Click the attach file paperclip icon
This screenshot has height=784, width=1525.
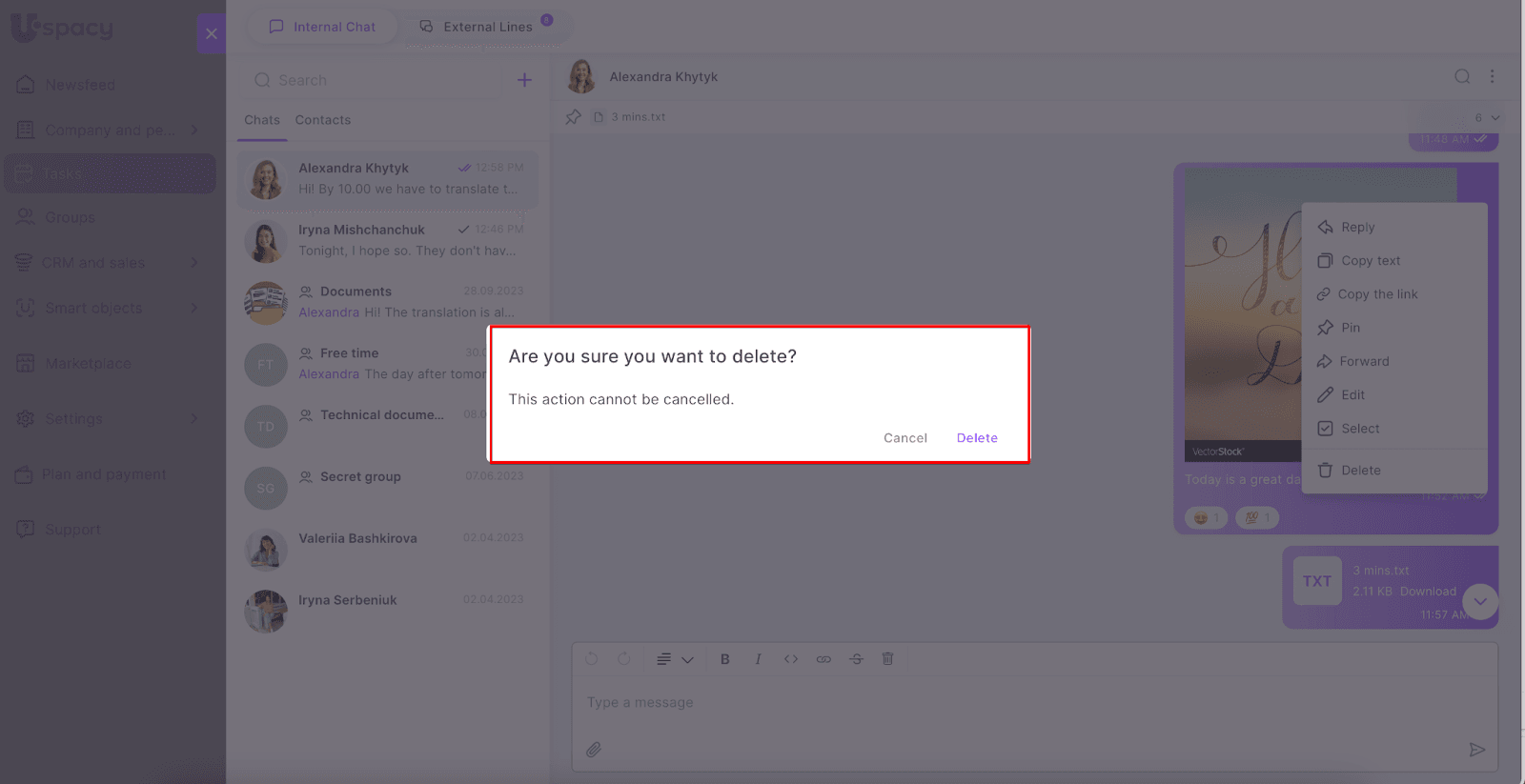click(x=594, y=750)
